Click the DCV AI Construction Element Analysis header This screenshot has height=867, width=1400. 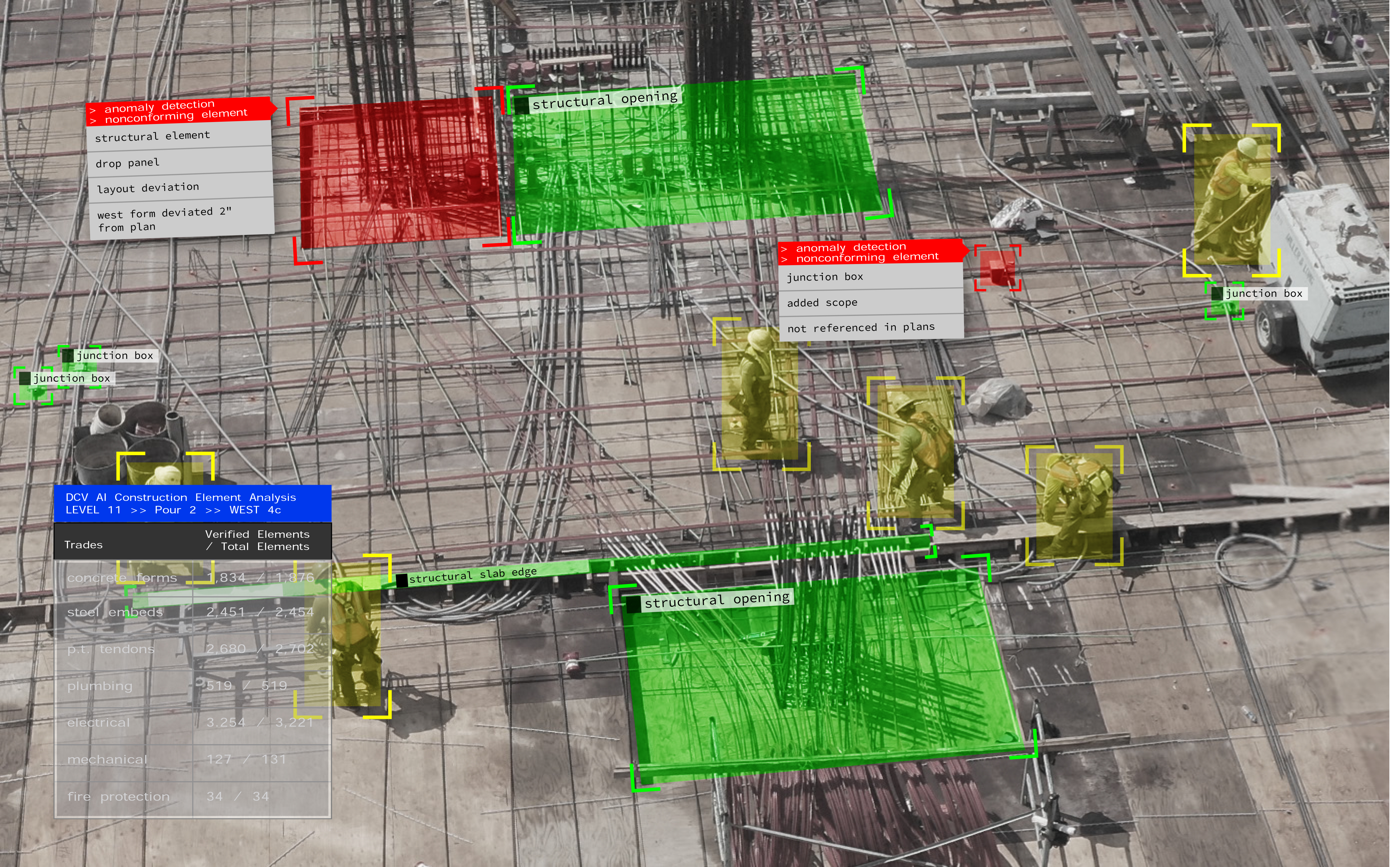point(192,503)
